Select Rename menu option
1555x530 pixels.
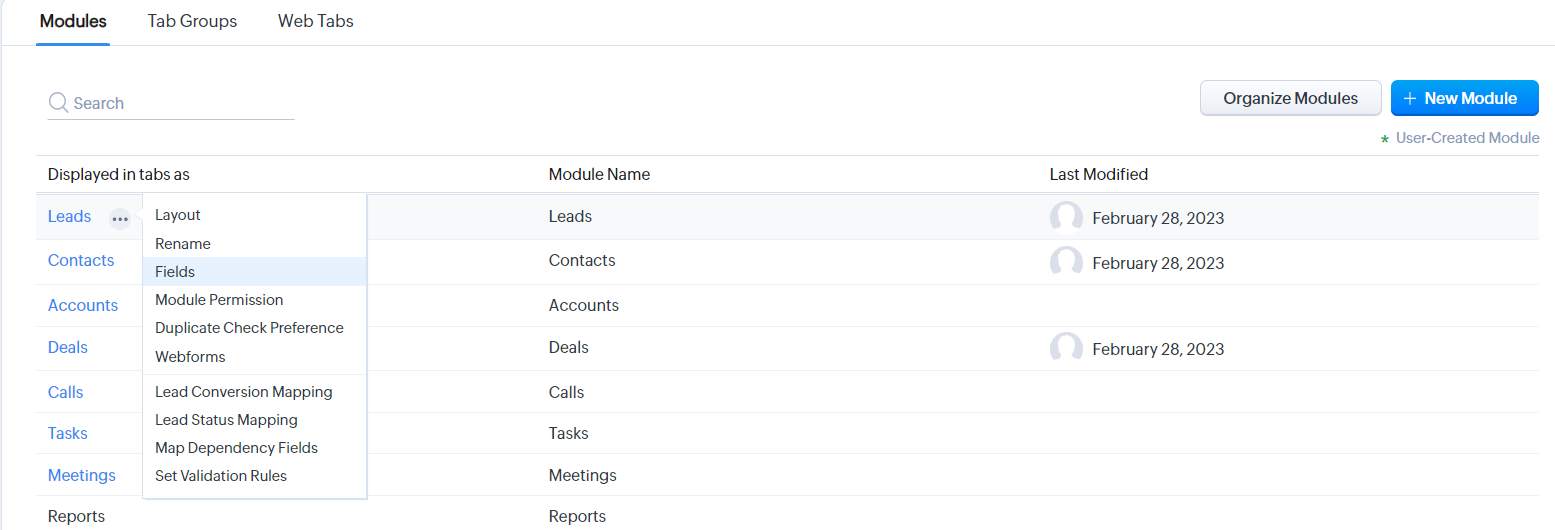(183, 244)
